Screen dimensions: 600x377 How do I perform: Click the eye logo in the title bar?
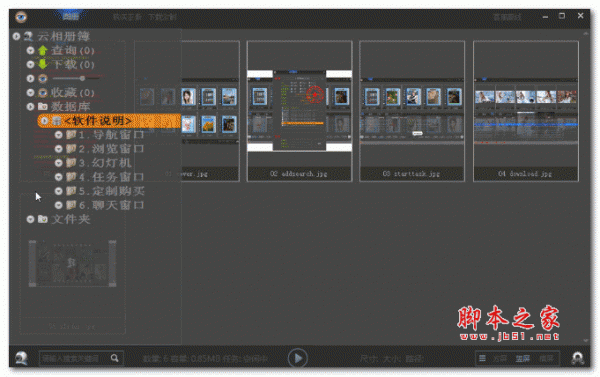(x=21, y=17)
